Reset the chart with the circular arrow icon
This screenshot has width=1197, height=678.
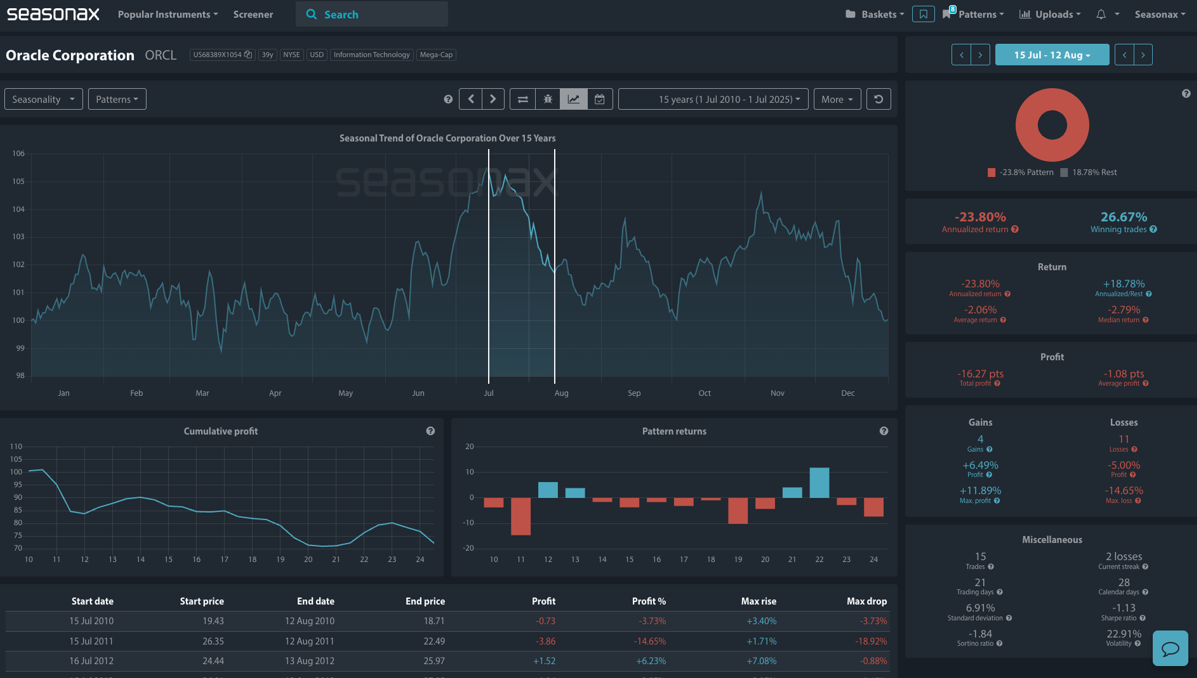(x=879, y=99)
